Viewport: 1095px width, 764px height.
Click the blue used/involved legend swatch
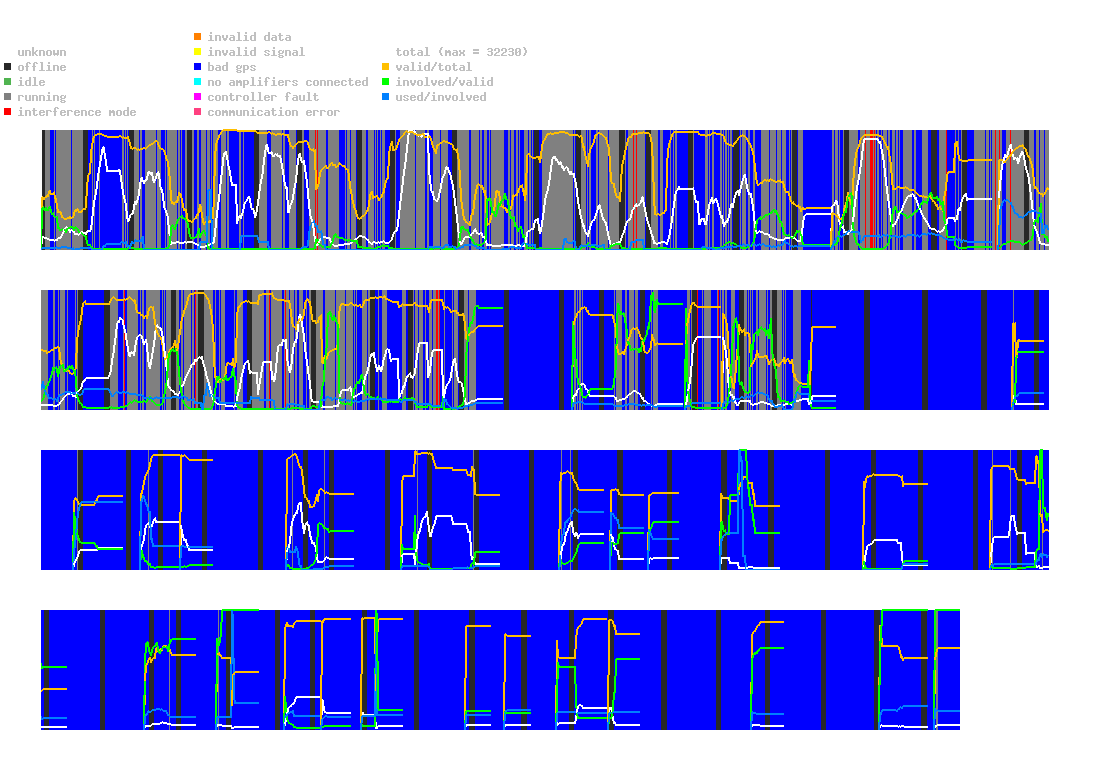[385, 97]
